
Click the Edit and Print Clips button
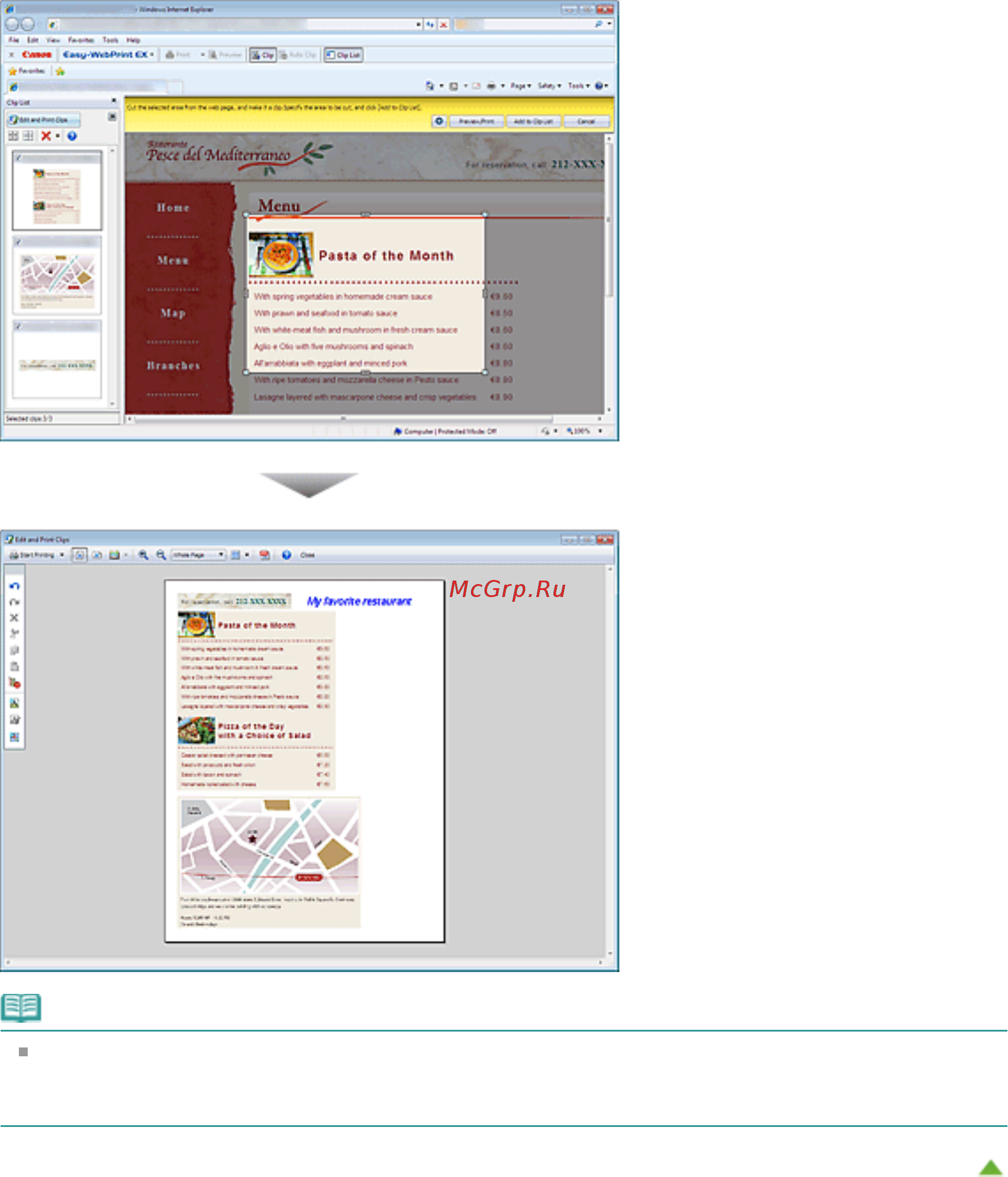point(43,120)
